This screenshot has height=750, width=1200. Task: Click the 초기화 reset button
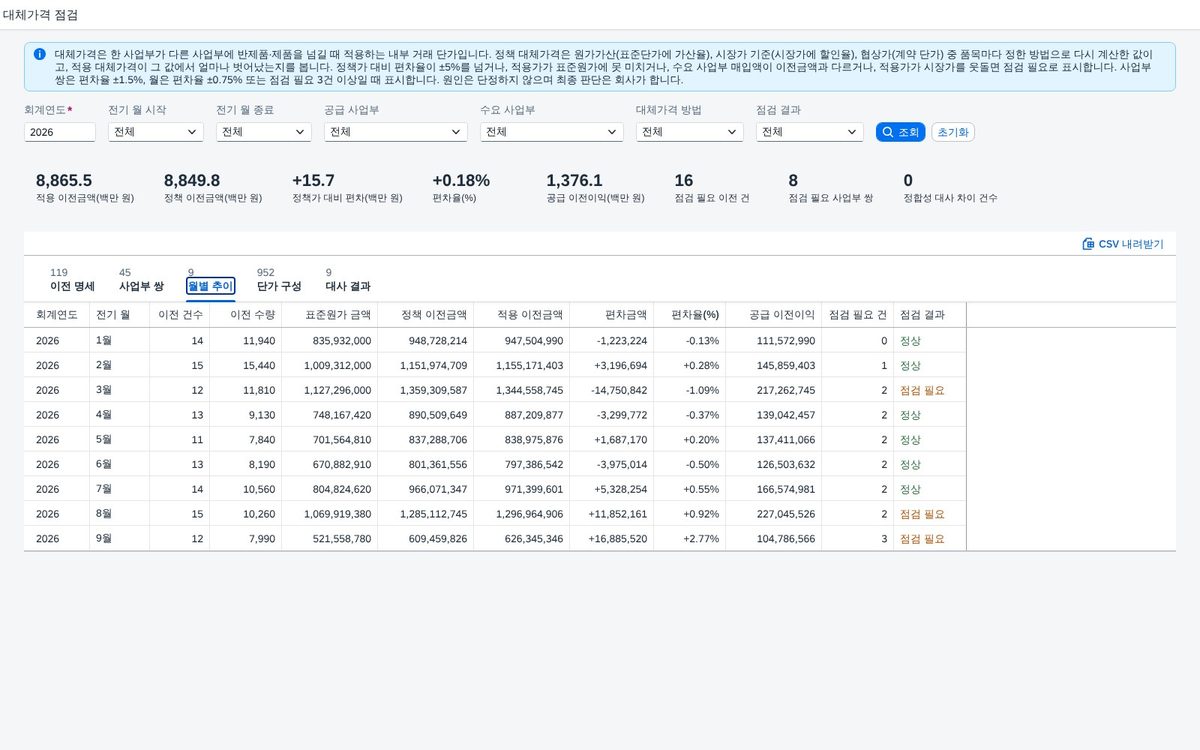[x=953, y=132]
